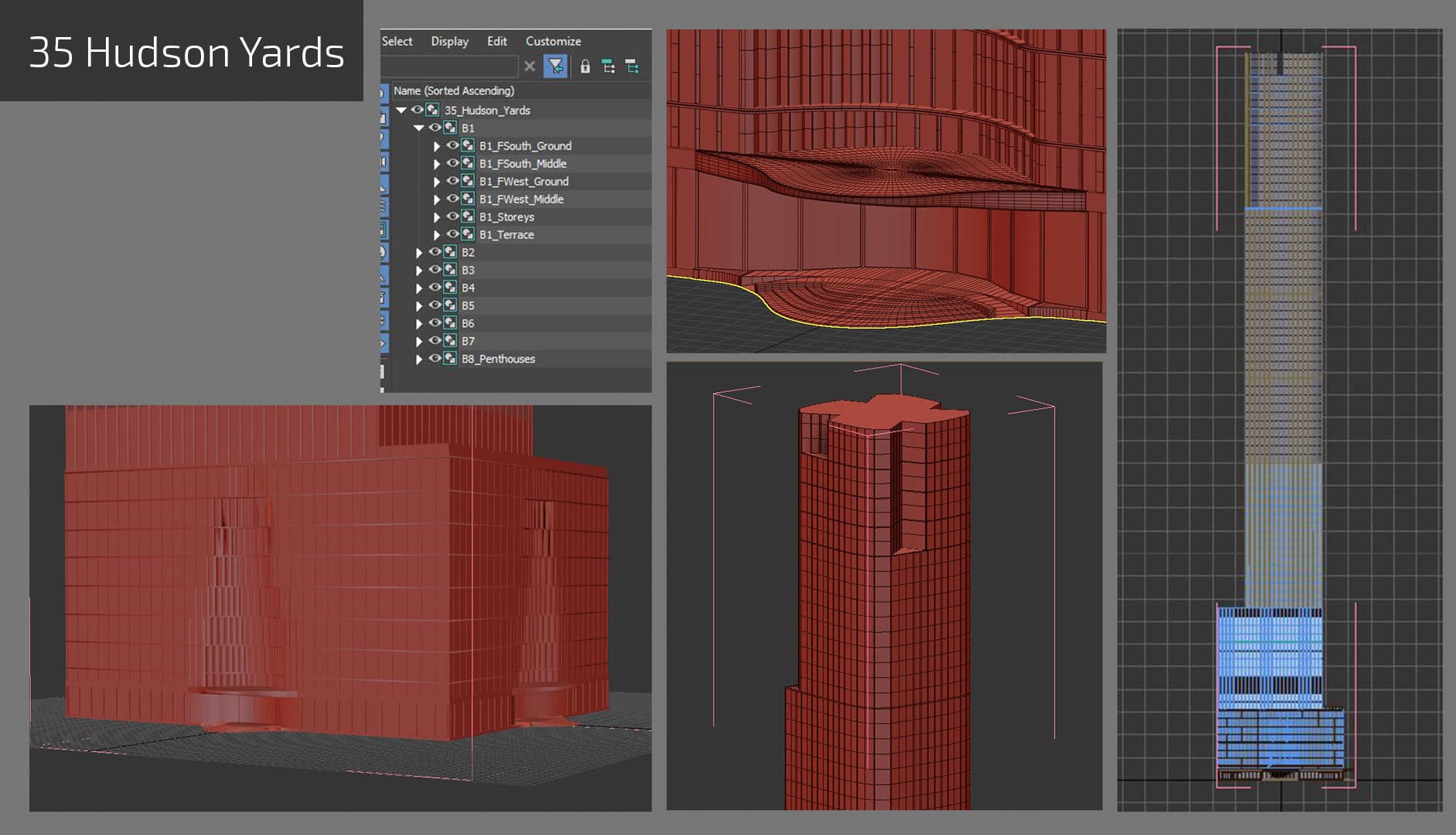
Task: Open the Display menu
Action: [450, 41]
